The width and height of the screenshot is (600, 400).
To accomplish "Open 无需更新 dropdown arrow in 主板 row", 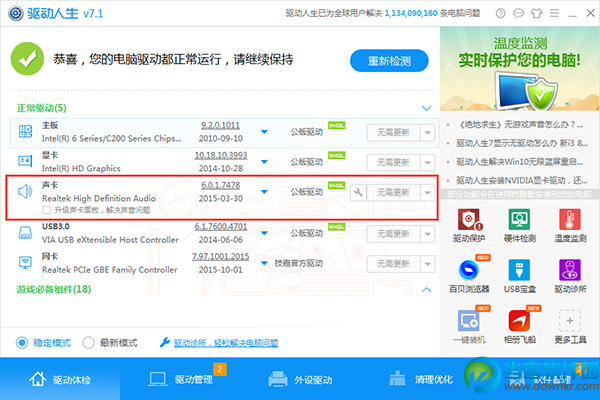I will pyautogui.click(x=427, y=133).
